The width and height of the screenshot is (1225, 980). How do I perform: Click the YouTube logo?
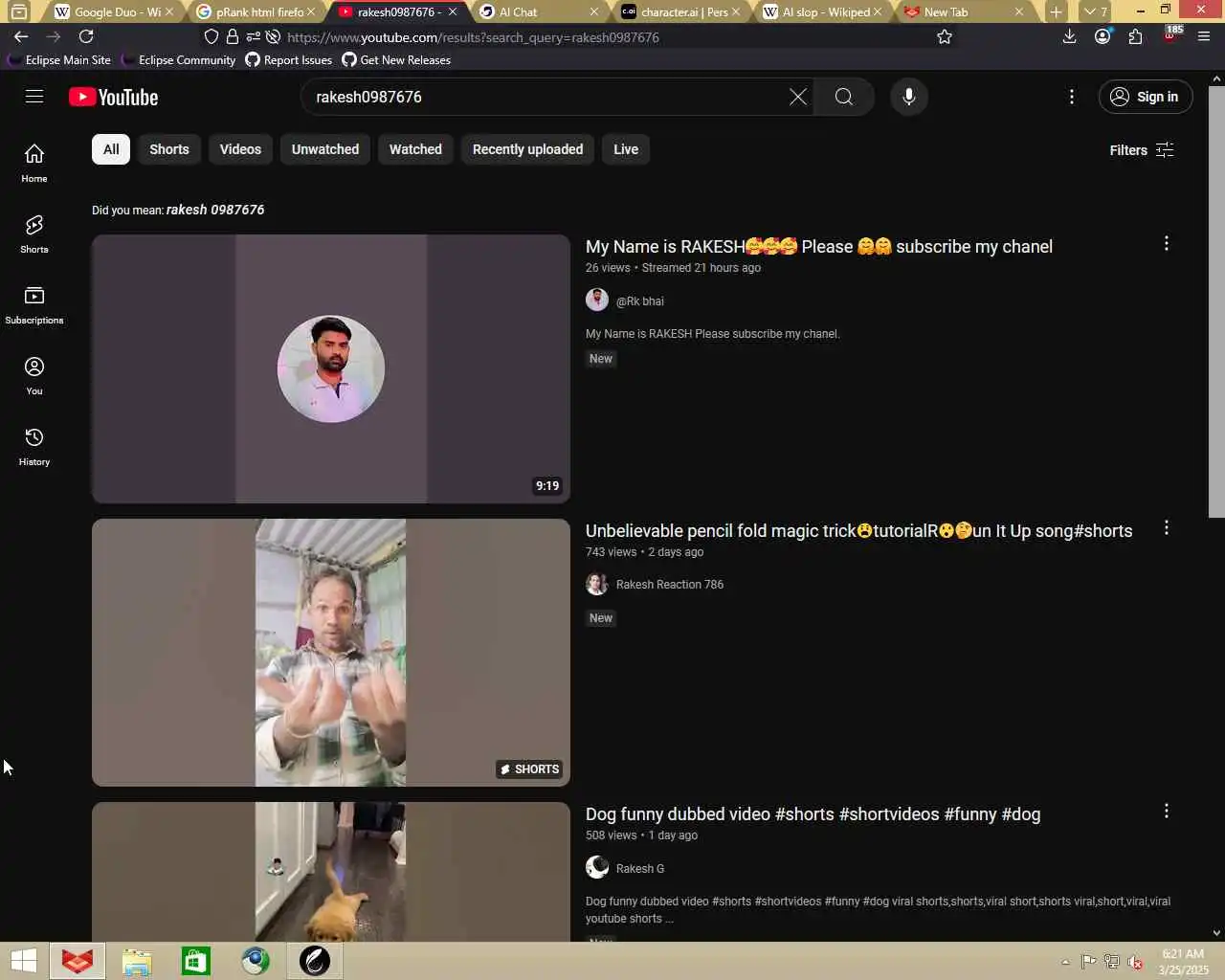[114, 98]
